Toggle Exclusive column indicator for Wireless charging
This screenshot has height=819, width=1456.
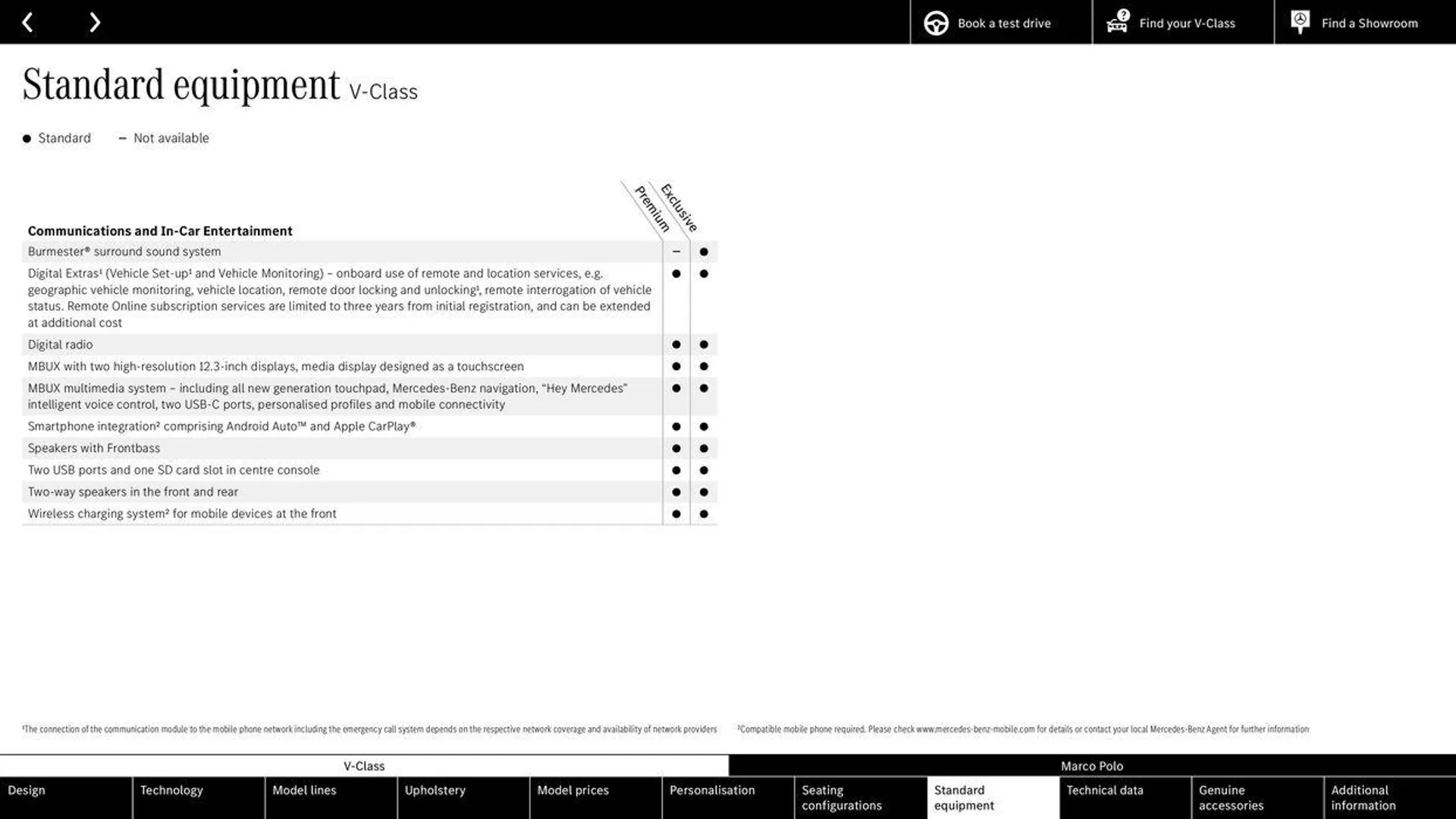coord(704,514)
